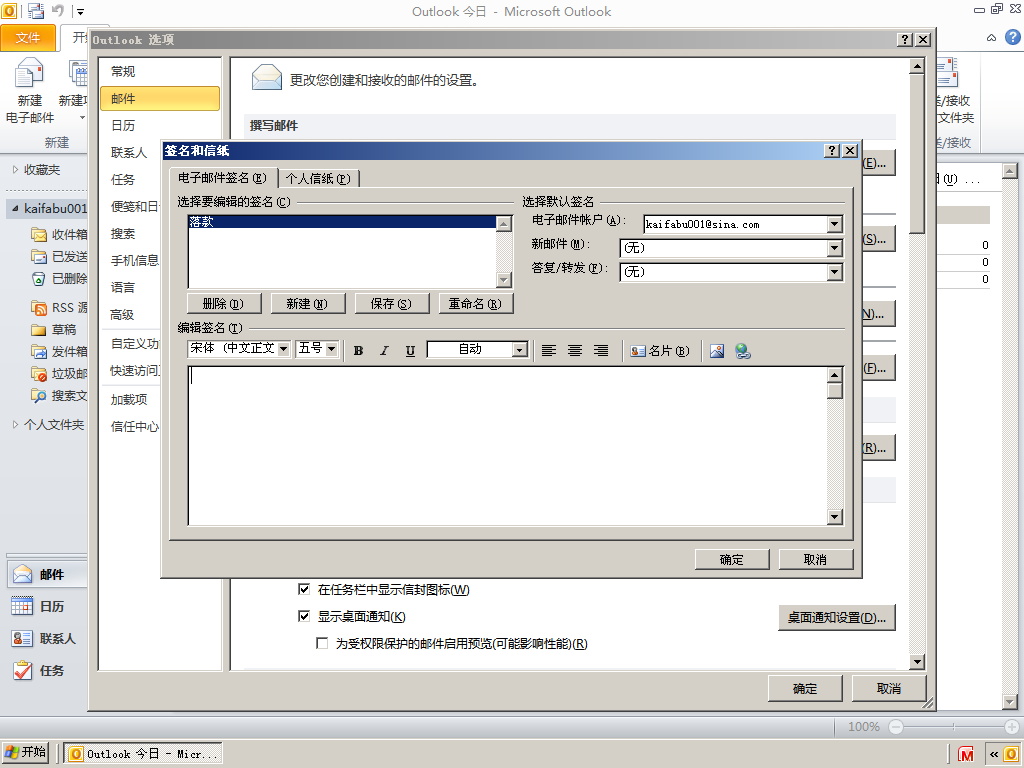Expand 收藏夹 in navigation pane
Screen dimensions: 1024x768
(x=15, y=170)
